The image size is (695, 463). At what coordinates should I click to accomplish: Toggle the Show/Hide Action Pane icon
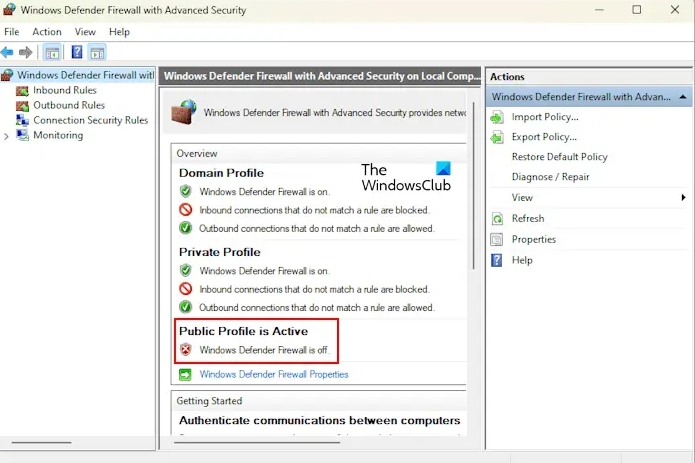point(97,53)
